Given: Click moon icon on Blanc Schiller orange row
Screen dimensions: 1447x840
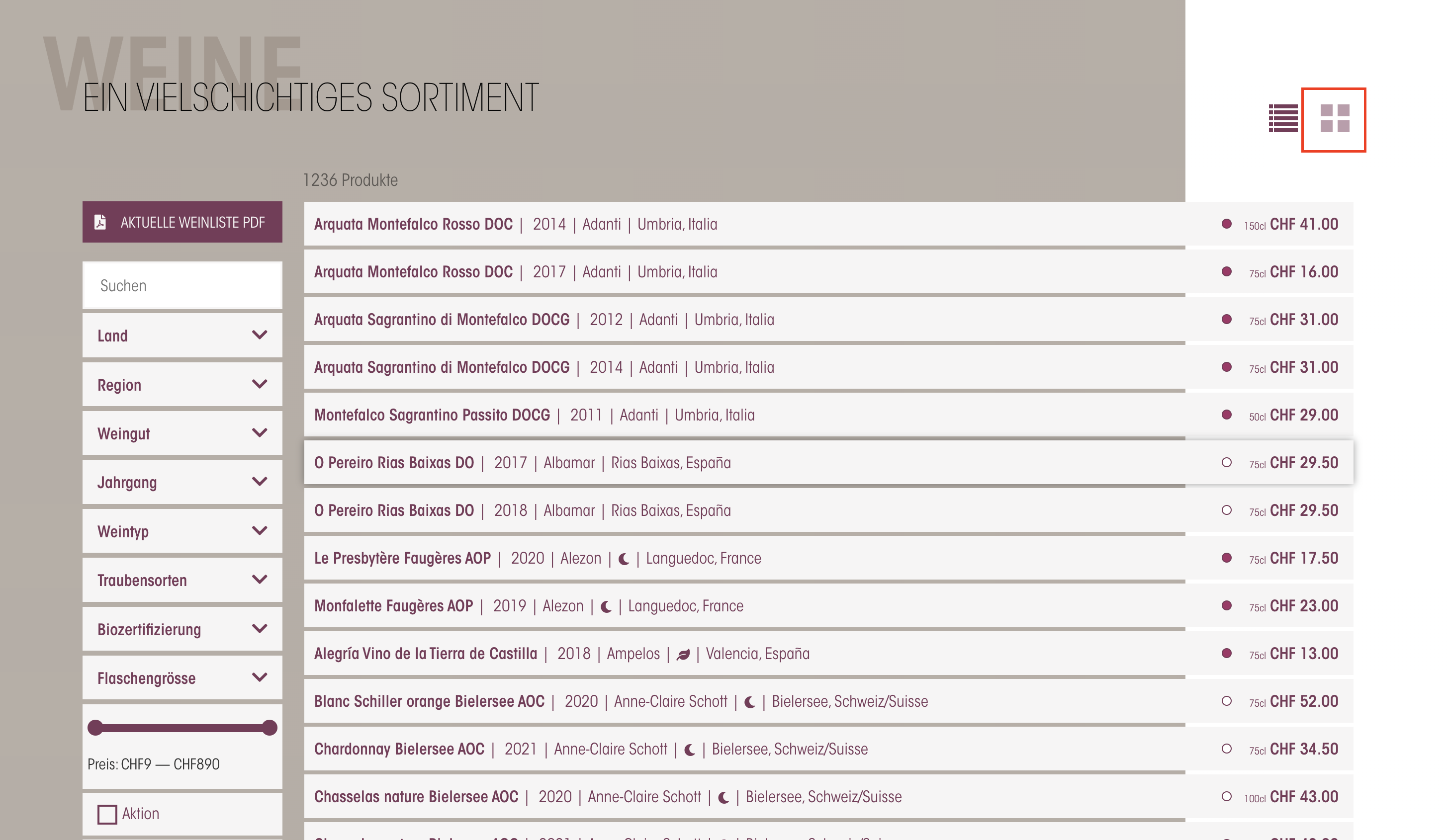Looking at the screenshot, I should [749, 702].
